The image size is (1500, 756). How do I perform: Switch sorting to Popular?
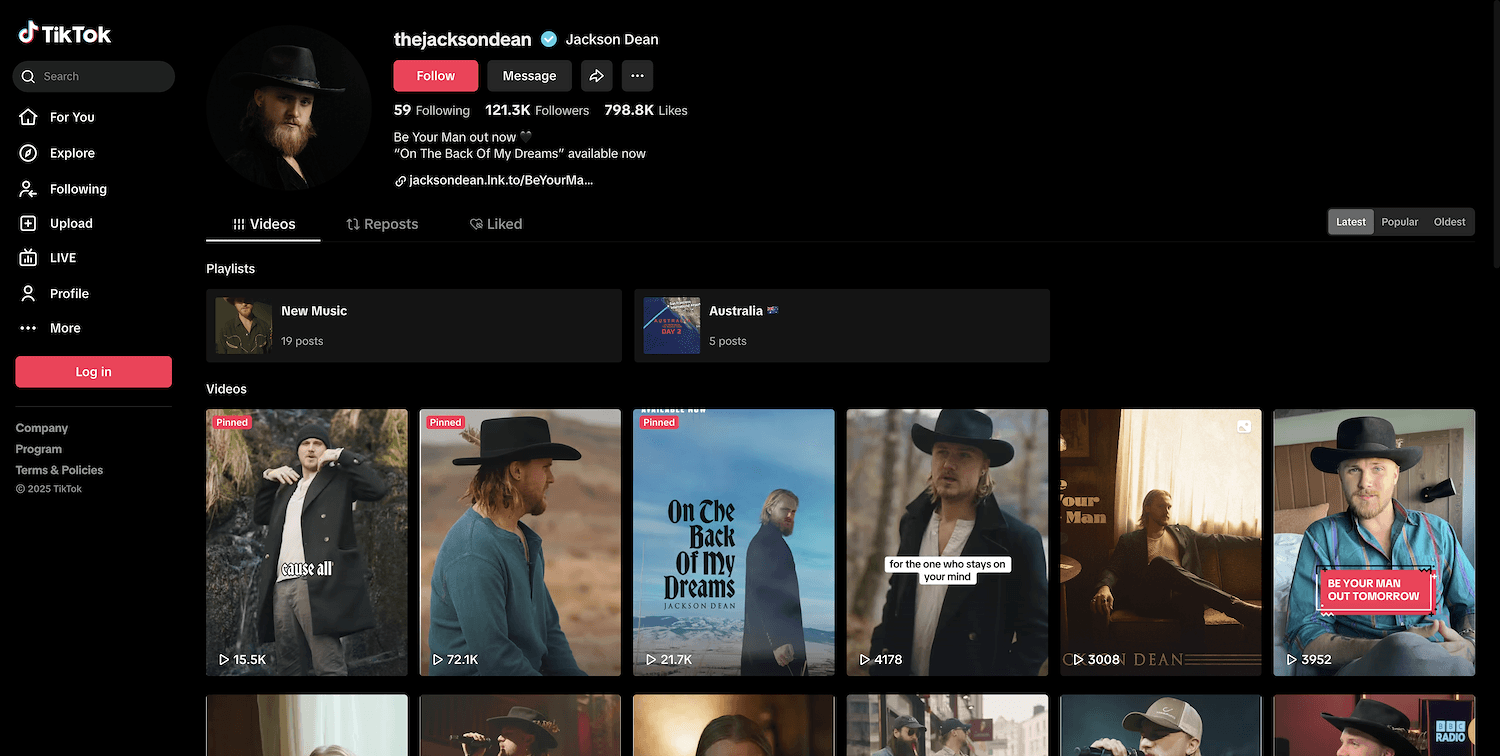tap(1399, 222)
